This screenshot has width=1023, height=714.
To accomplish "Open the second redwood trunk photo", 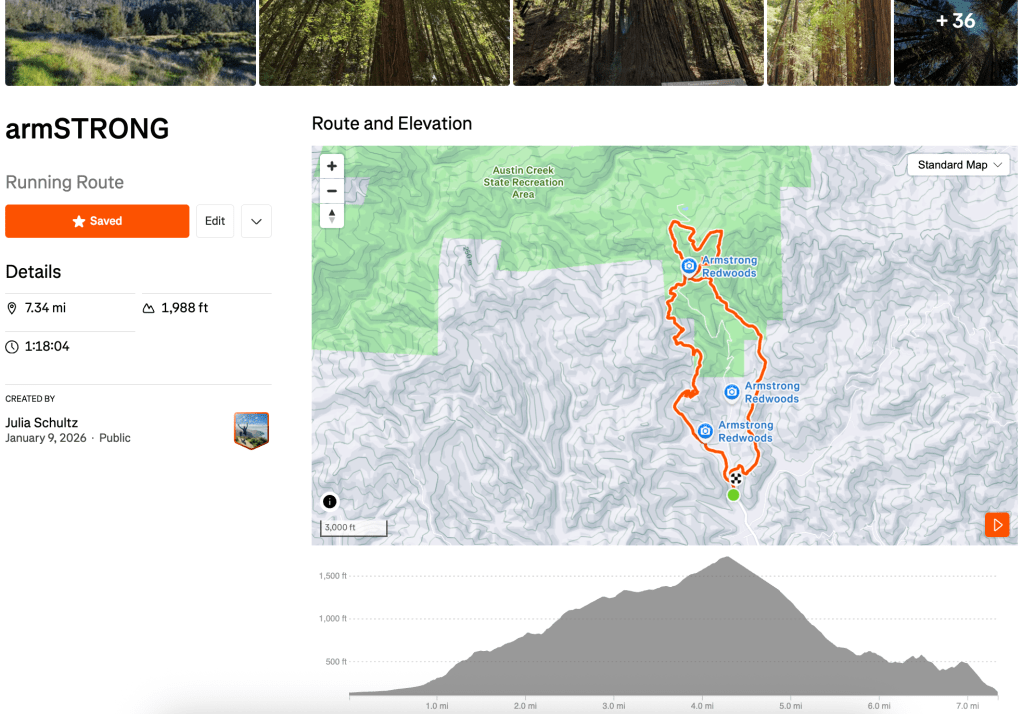I will click(385, 42).
